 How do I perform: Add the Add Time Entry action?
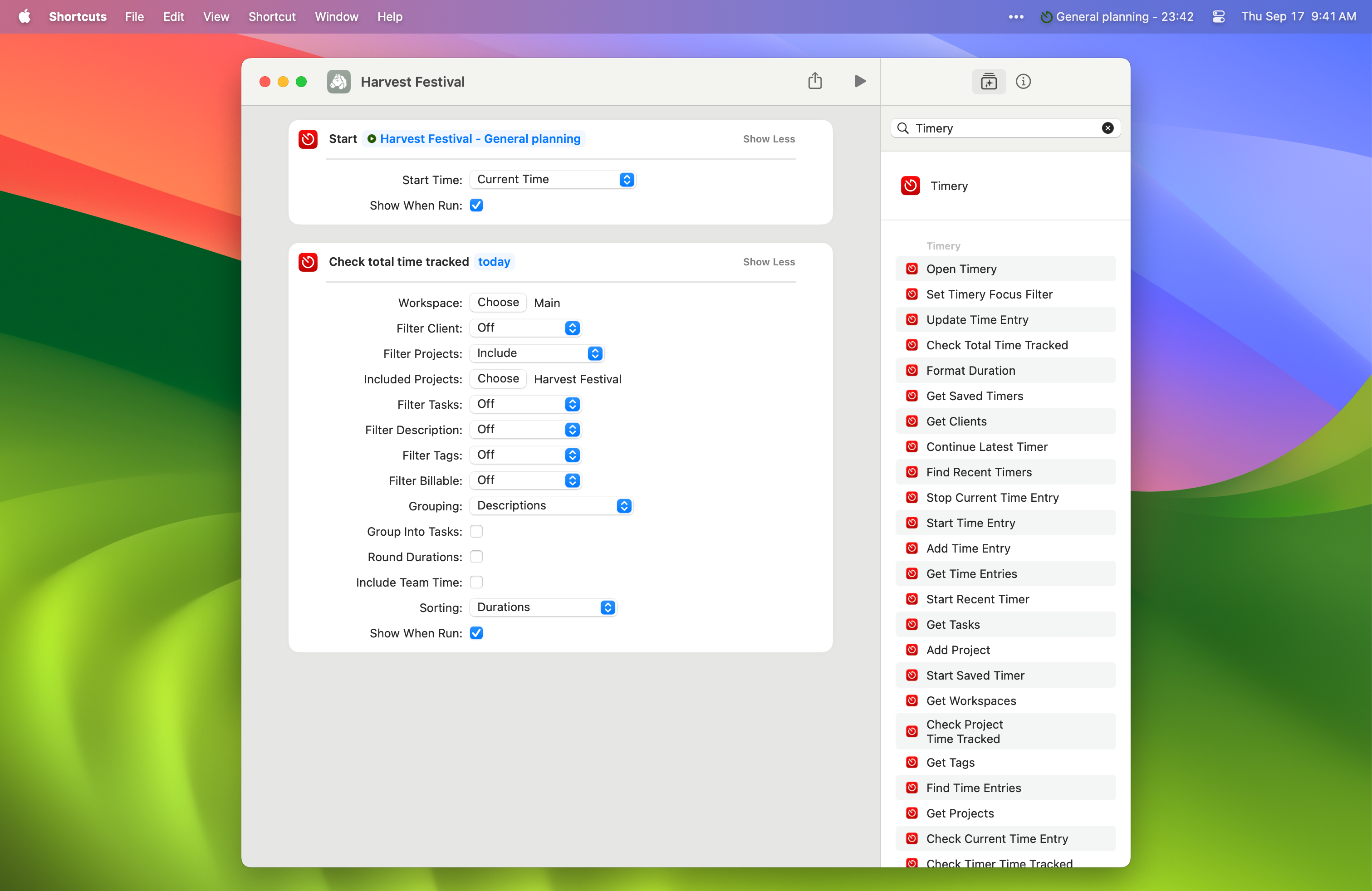coord(1005,548)
